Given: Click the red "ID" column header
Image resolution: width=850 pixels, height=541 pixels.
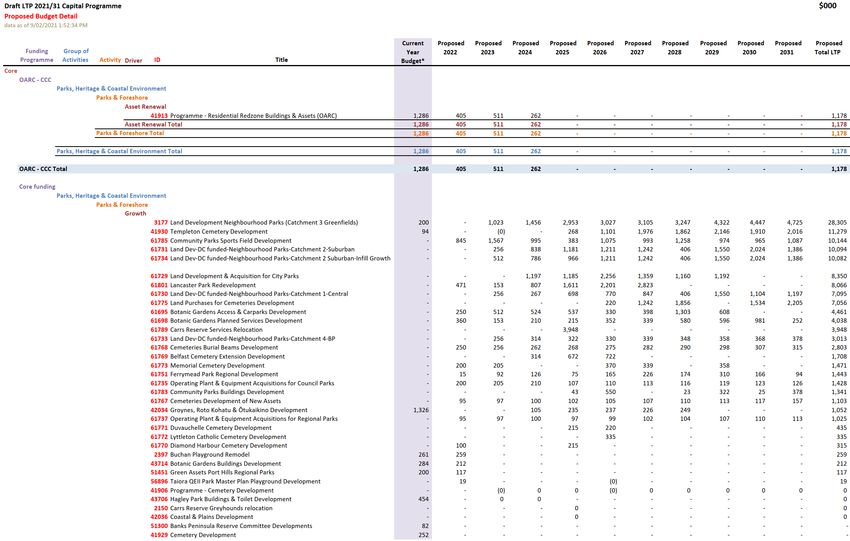Looking at the screenshot, I should [x=157, y=60].
